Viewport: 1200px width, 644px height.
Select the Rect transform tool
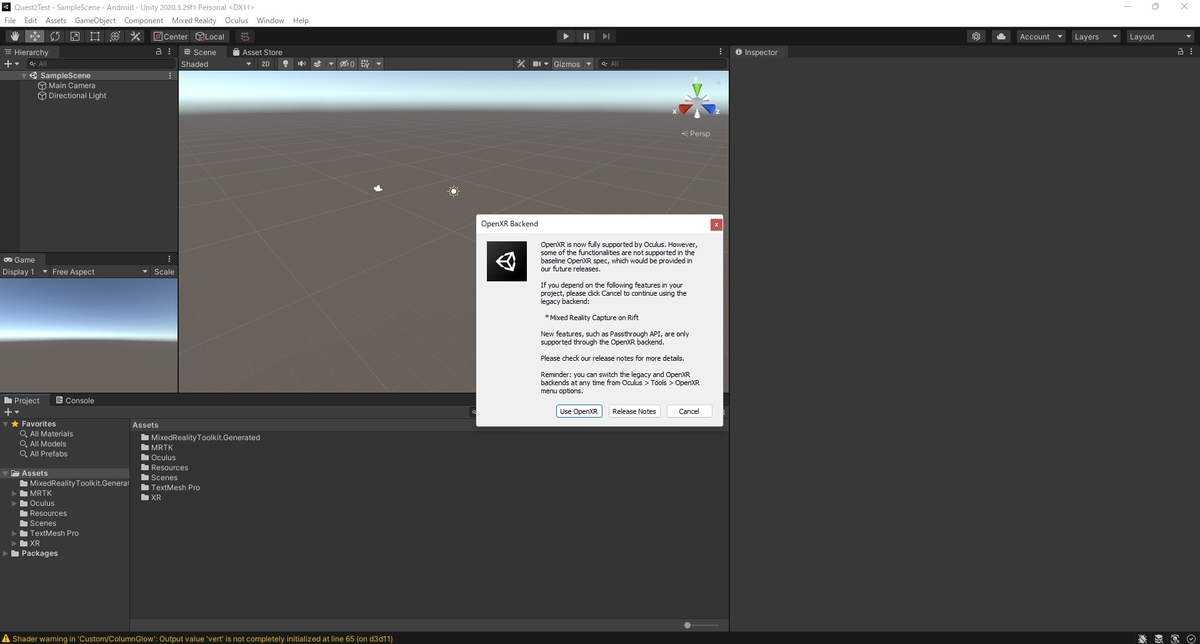tap(94, 36)
